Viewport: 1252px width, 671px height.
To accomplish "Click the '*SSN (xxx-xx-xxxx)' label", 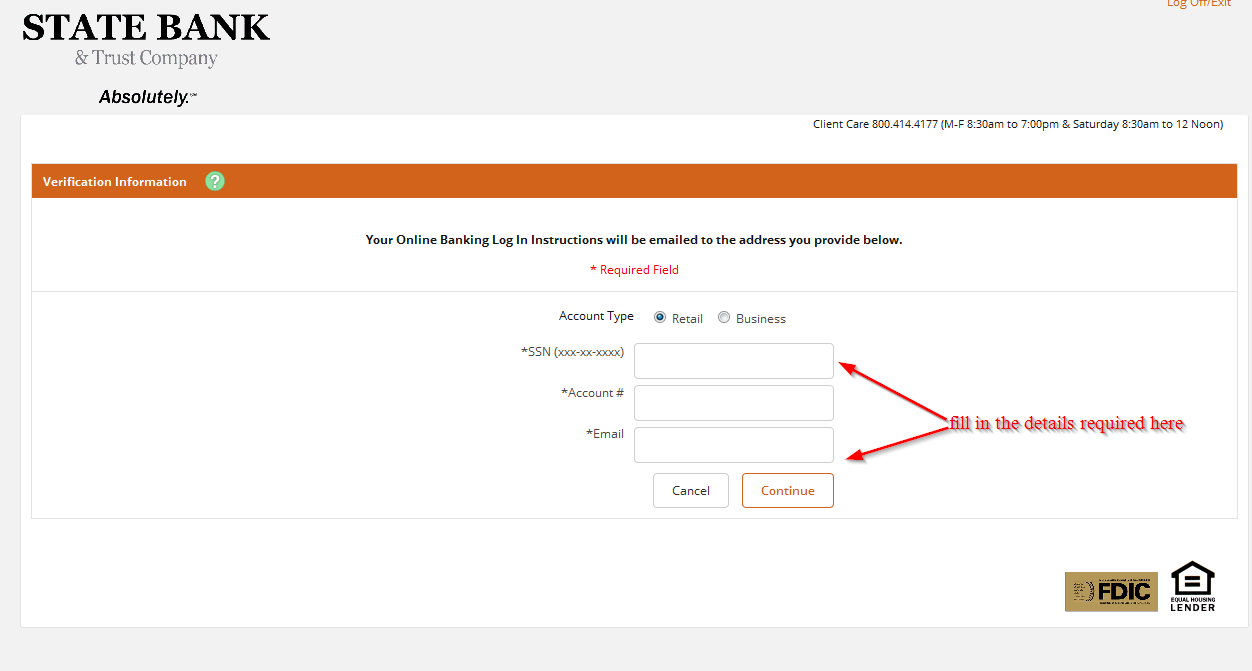I will point(572,352).
